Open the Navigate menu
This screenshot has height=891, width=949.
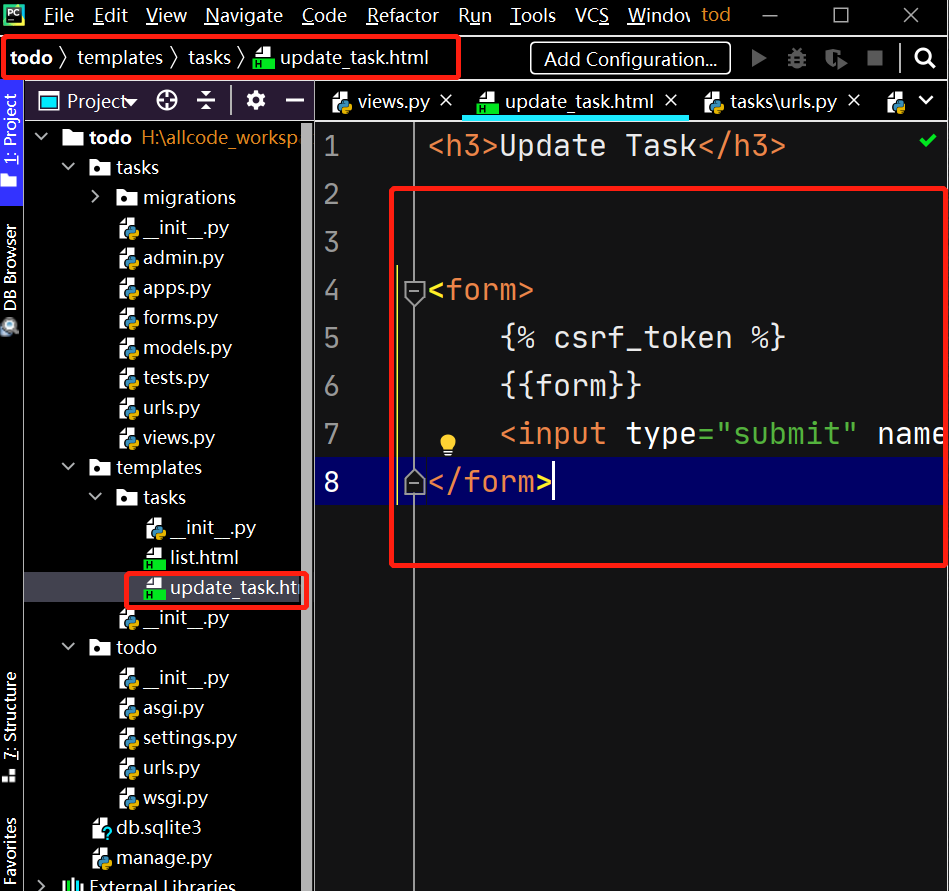tap(244, 15)
